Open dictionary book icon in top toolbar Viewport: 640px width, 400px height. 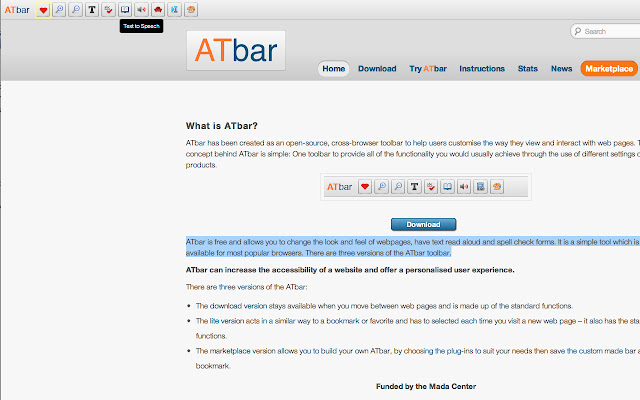pos(125,9)
